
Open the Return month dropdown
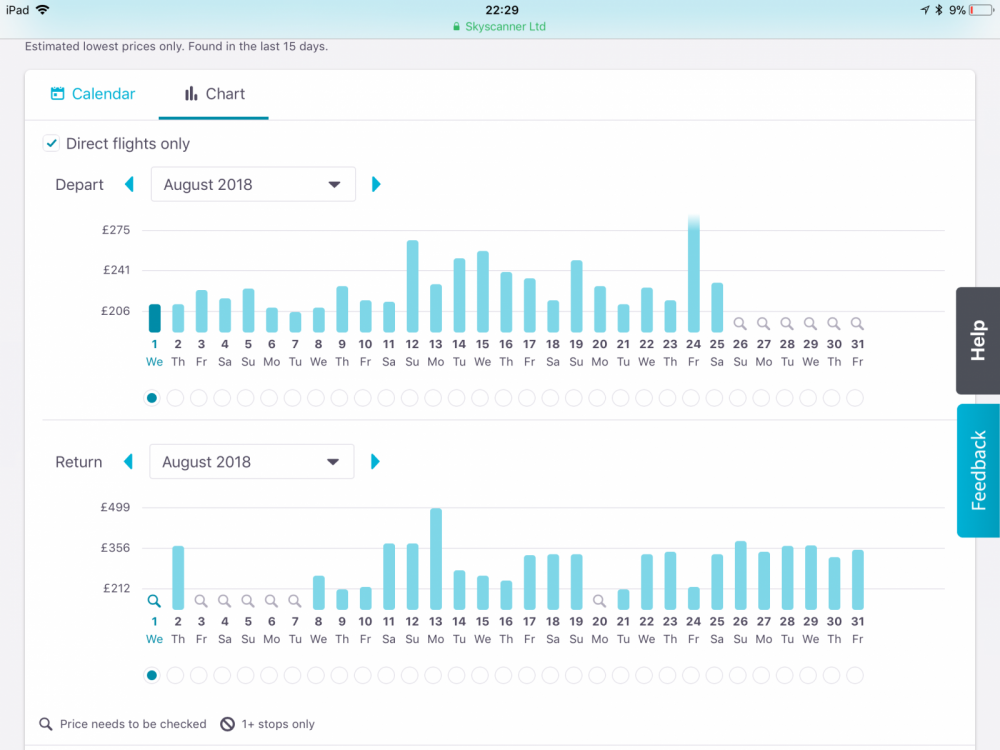(252, 462)
